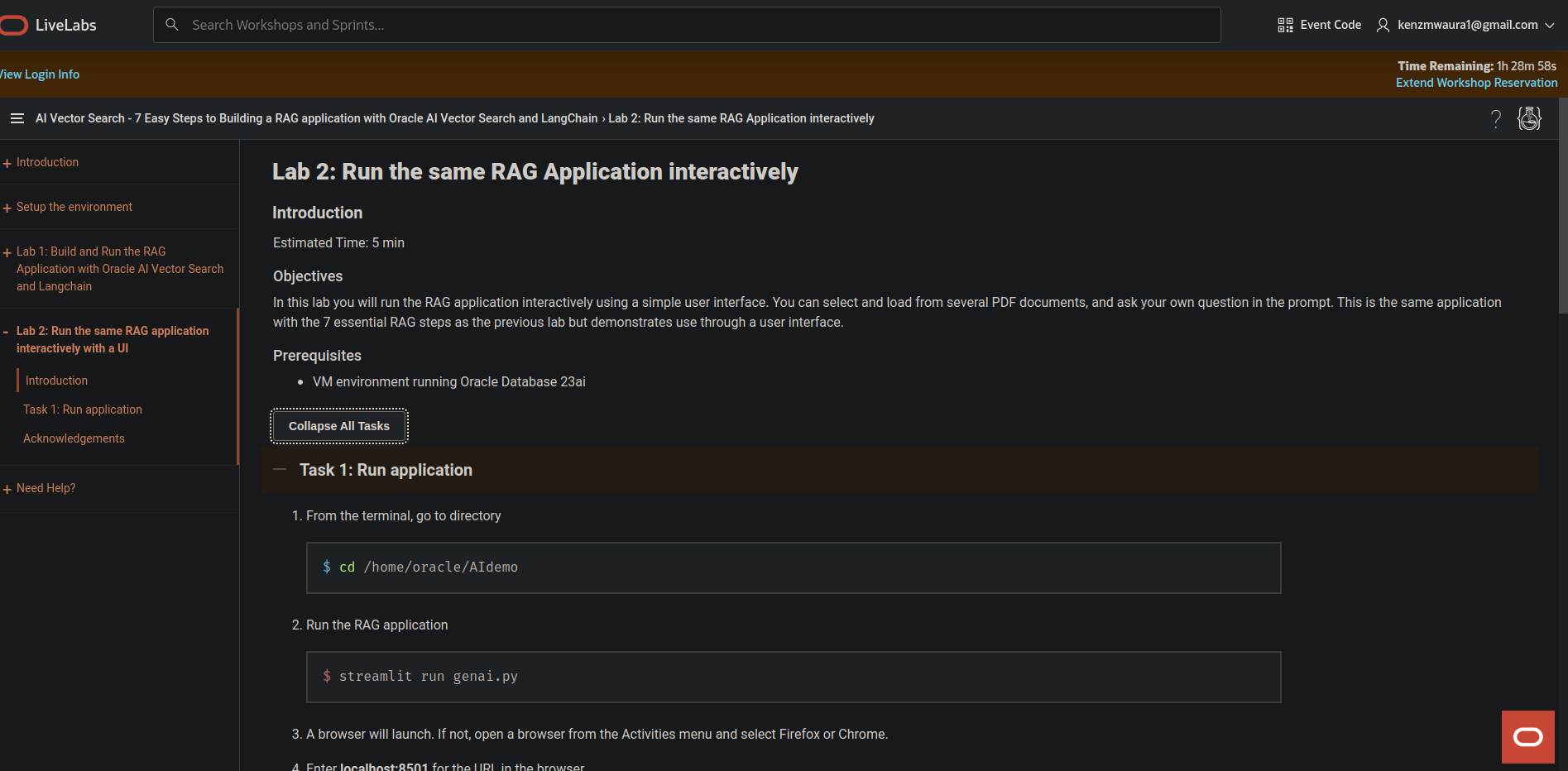The width and height of the screenshot is (1568, 771).
Task: Click Extend Workshop Reservation link
Action: tap(1477, 83)
